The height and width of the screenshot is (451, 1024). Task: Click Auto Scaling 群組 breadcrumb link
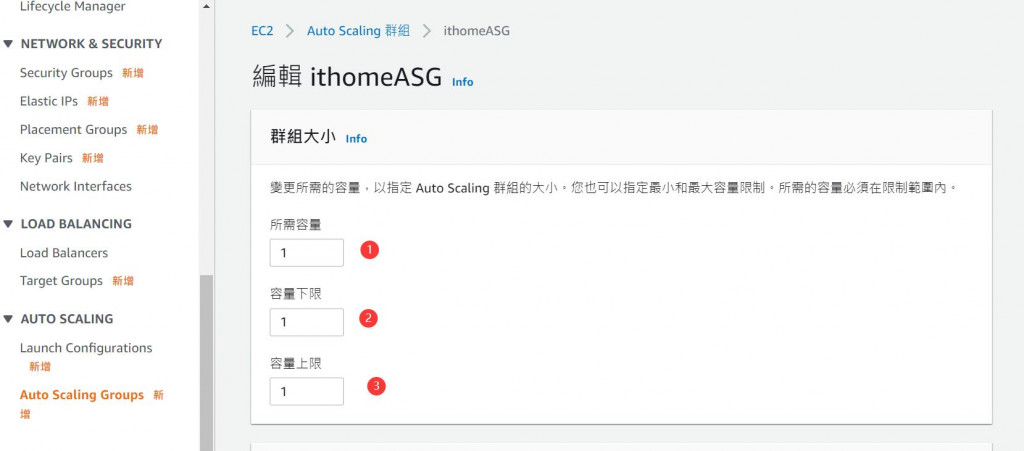click(359, 31)
